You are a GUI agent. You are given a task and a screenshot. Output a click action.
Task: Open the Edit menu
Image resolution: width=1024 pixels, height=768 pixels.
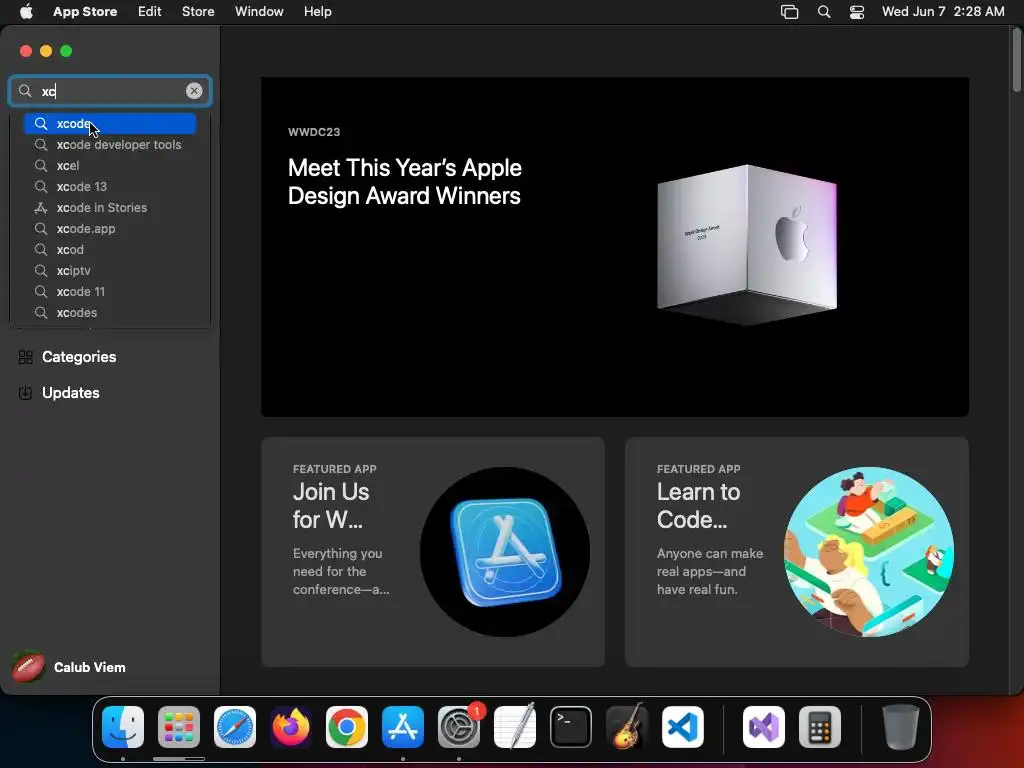click(150, 11)
